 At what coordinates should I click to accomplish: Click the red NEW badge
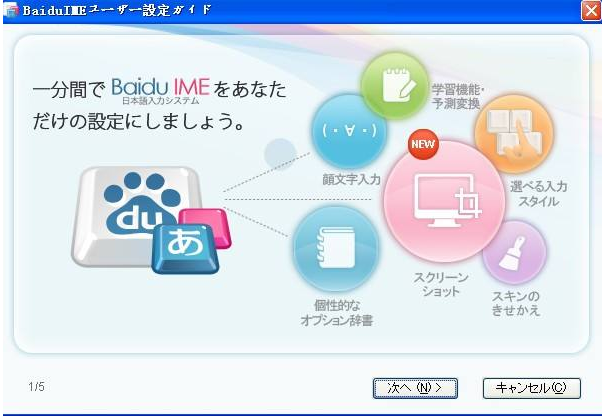coord(424,147)
